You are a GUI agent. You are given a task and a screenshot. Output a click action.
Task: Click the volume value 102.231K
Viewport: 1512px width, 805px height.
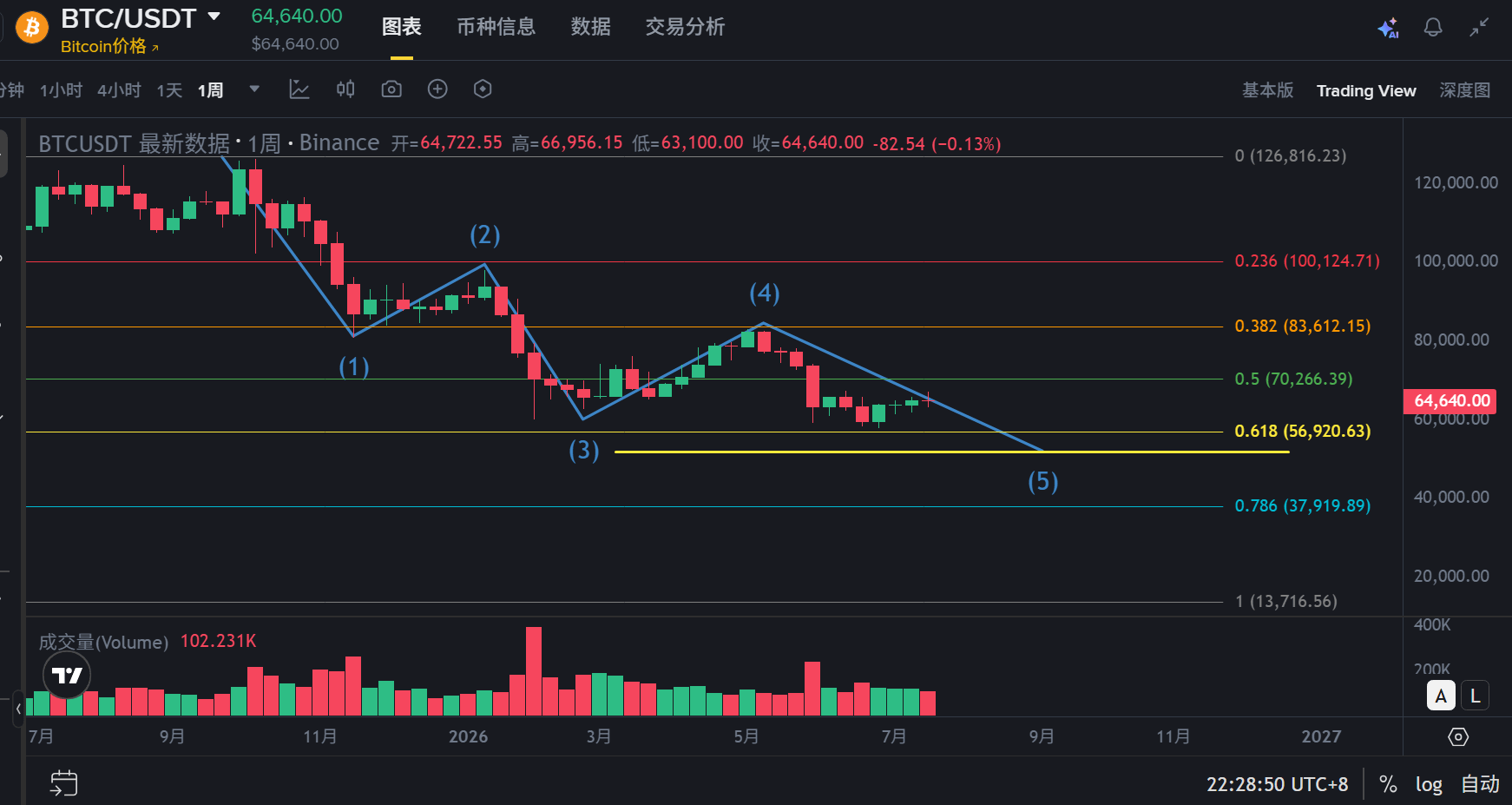coord(218,641)
